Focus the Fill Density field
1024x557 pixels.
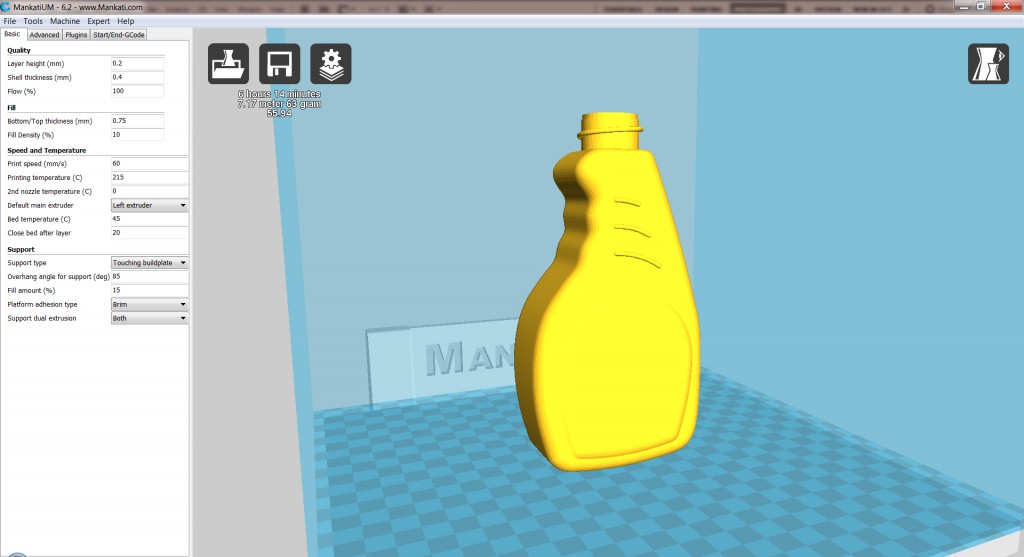coord(136,134)
